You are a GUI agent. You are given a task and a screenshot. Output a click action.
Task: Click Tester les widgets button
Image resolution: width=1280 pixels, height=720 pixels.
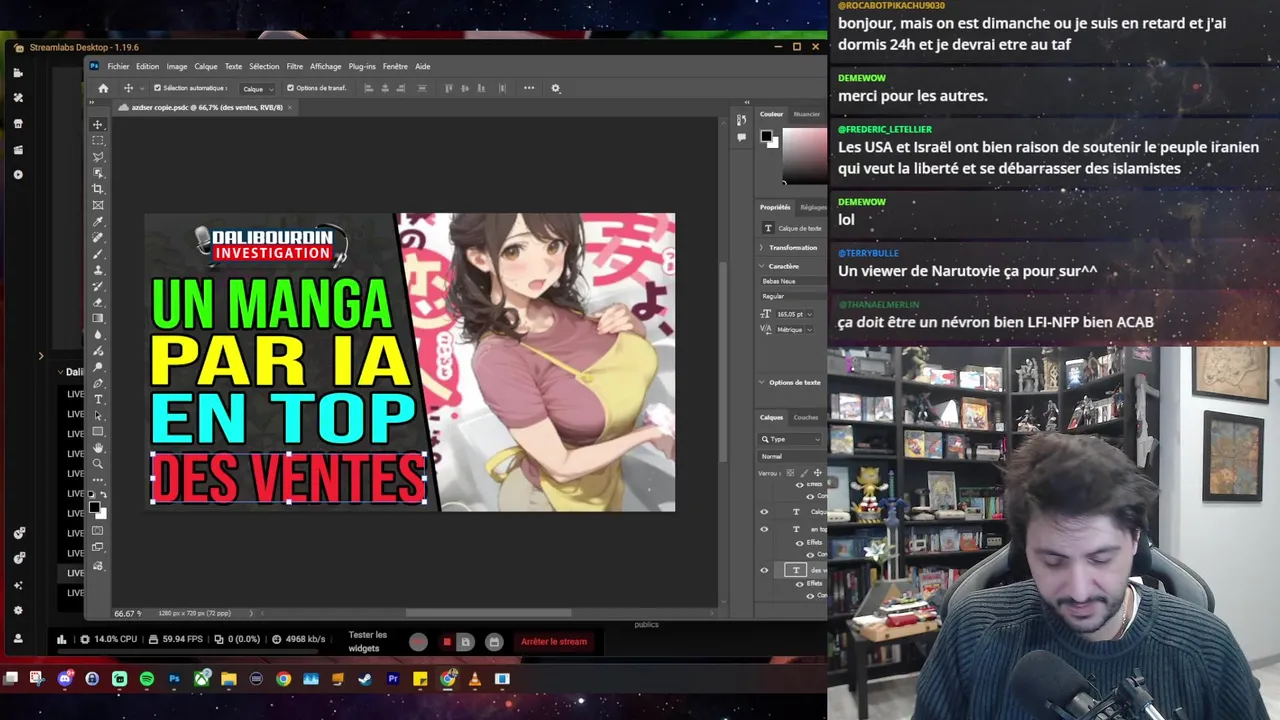tap(367, 641)
